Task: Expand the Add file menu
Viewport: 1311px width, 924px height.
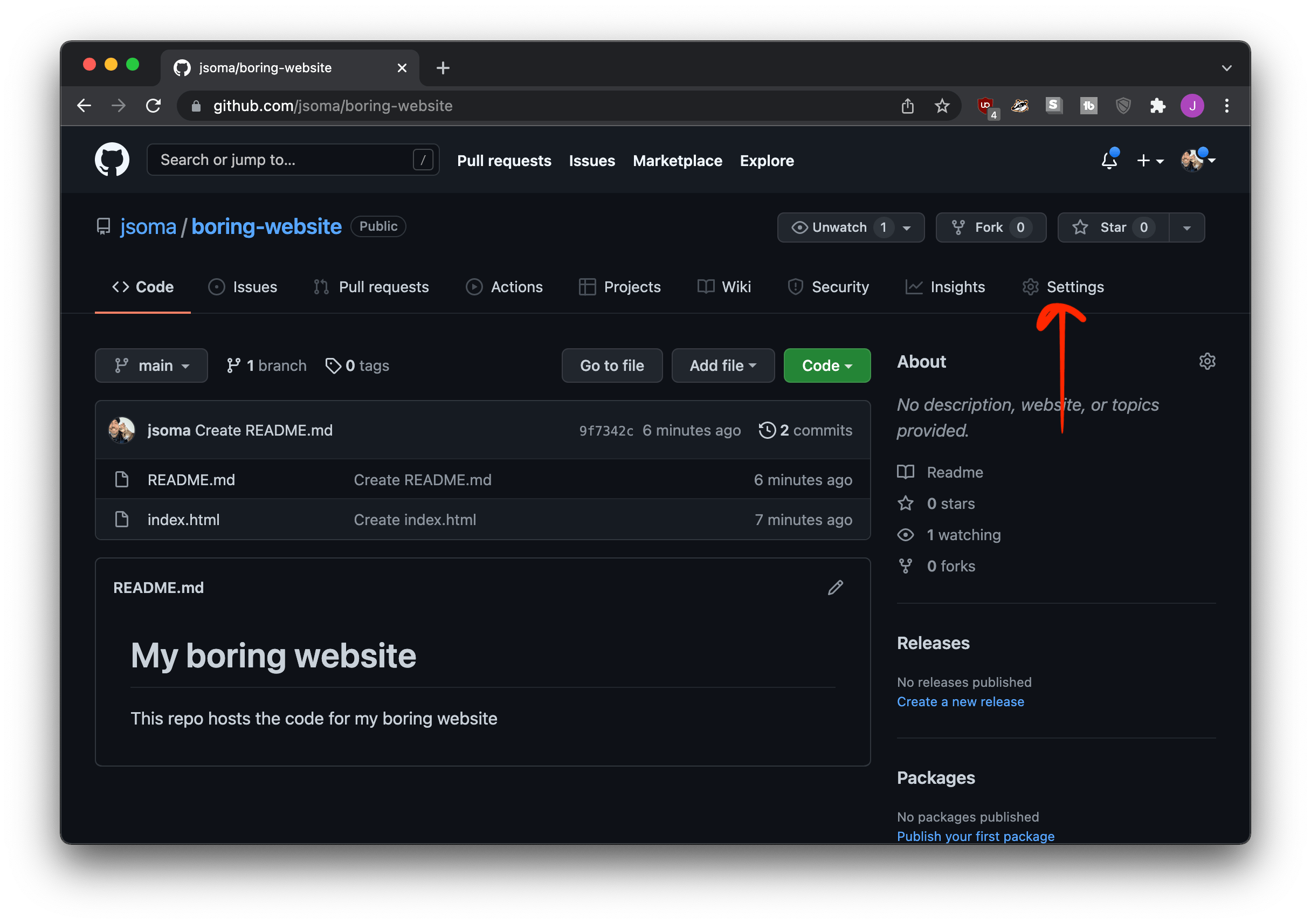Action: (722, 366)
